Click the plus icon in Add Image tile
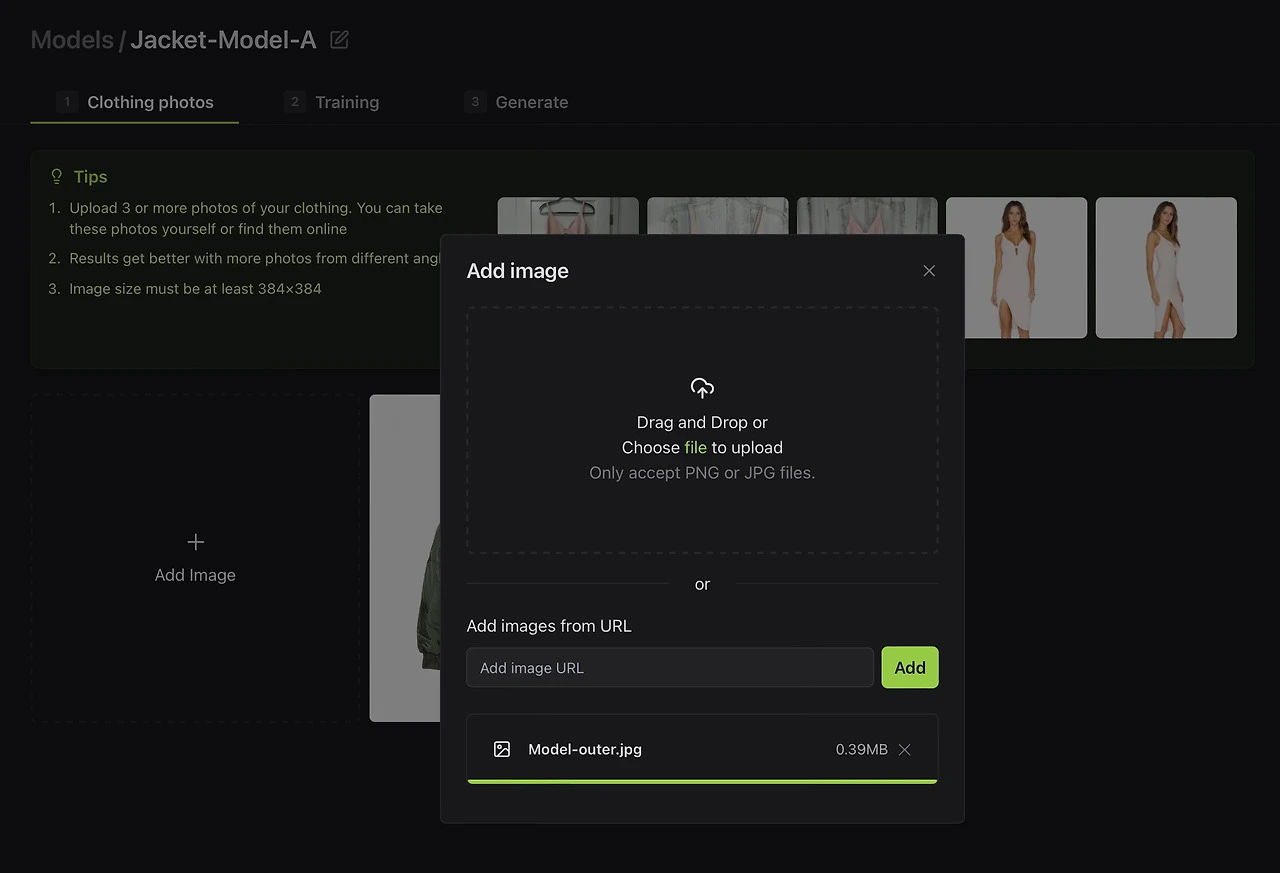 pos(196,542)
